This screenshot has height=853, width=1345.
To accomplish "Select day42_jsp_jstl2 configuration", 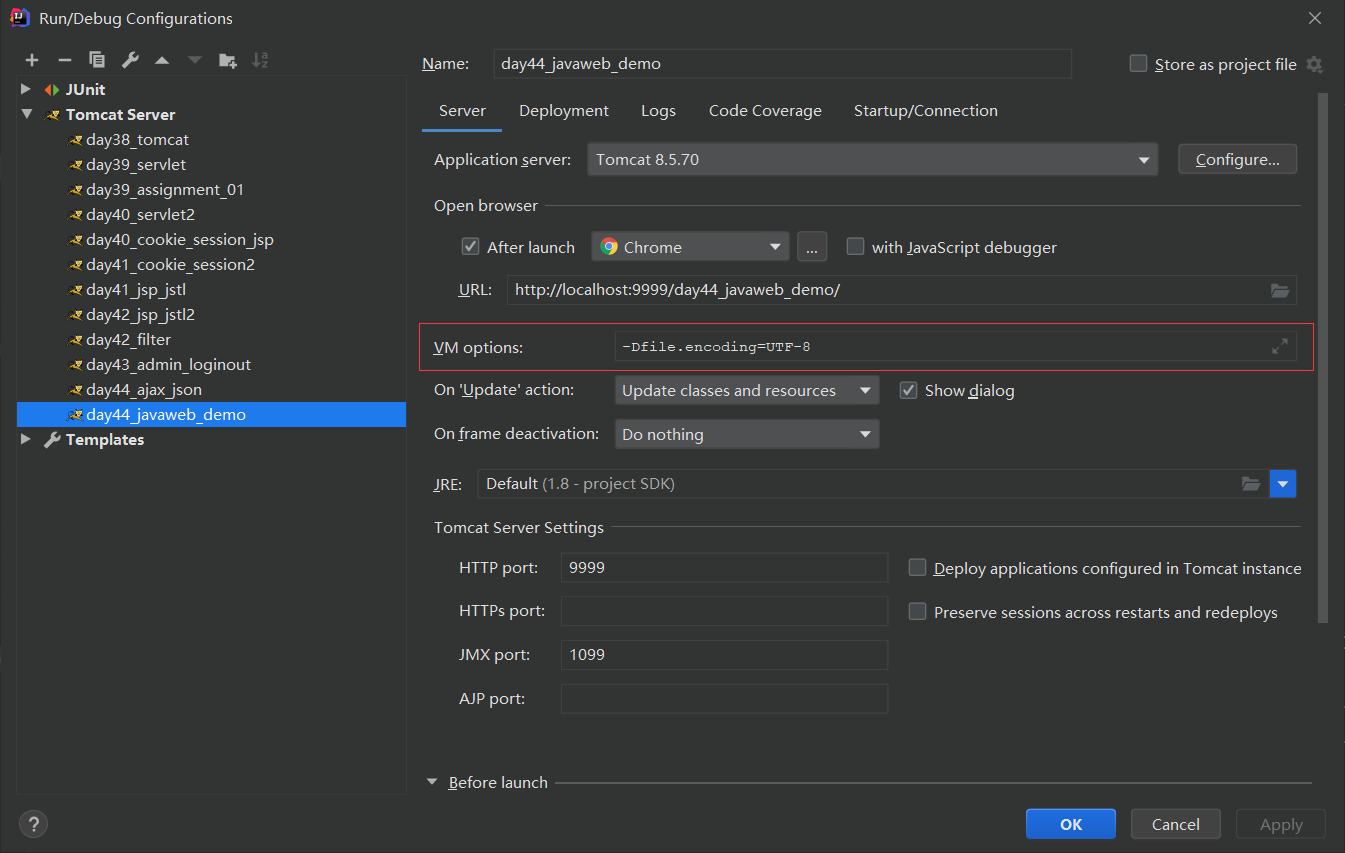I will pos(140,314).
